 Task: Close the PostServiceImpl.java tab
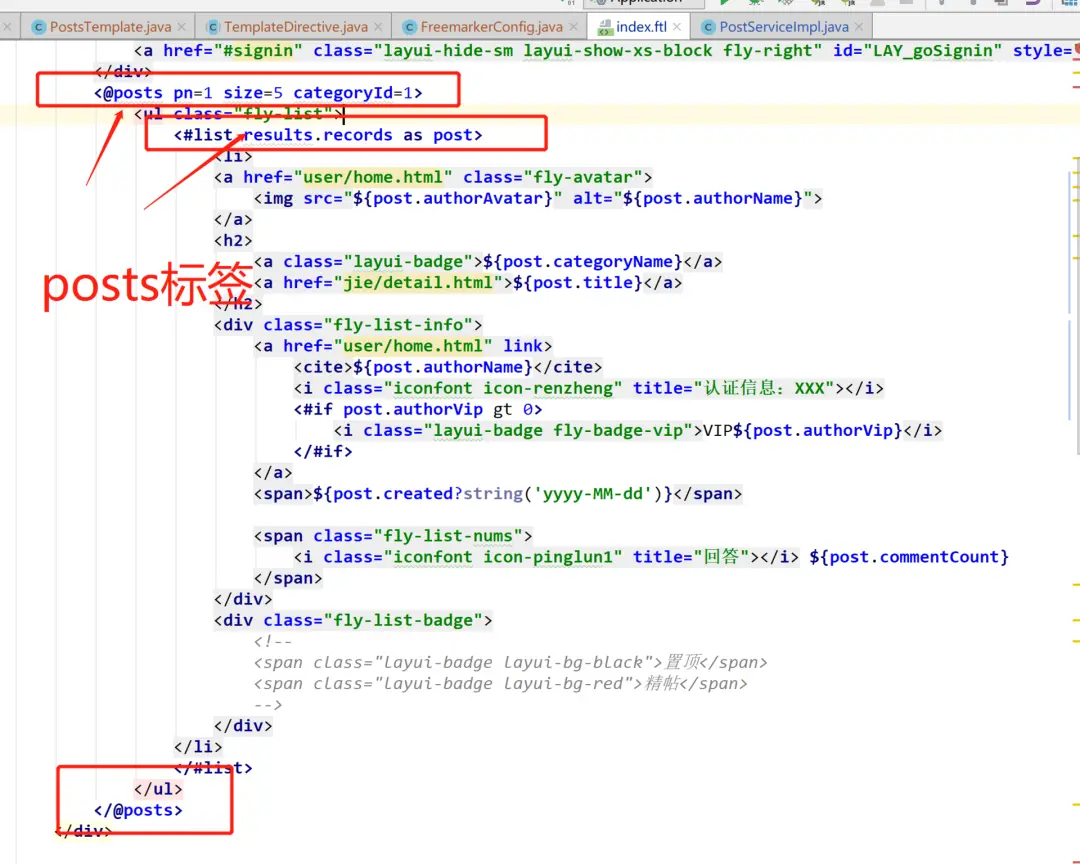859,27
